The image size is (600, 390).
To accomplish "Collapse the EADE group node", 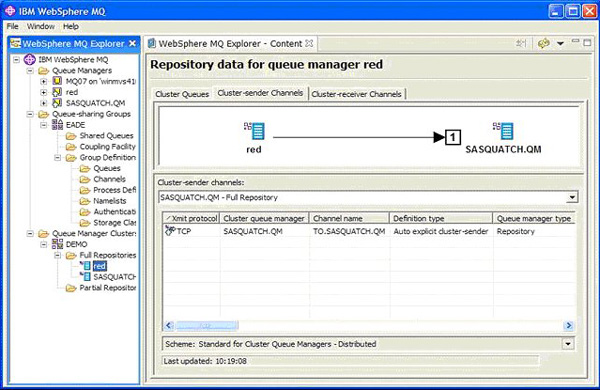I will 44,125.
